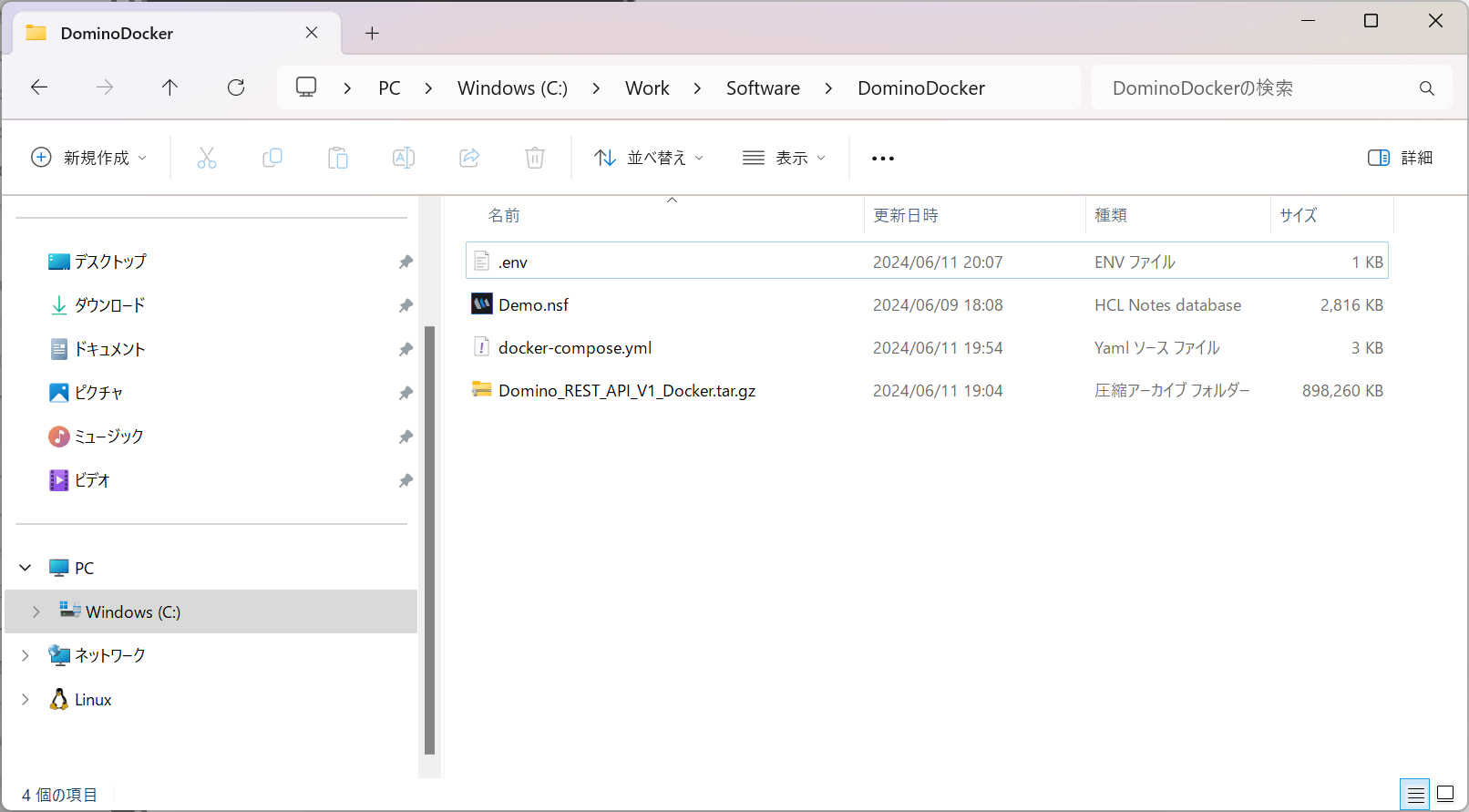Click the cut scissors icon
This screenshot has width=1469, height=812.
207,158
